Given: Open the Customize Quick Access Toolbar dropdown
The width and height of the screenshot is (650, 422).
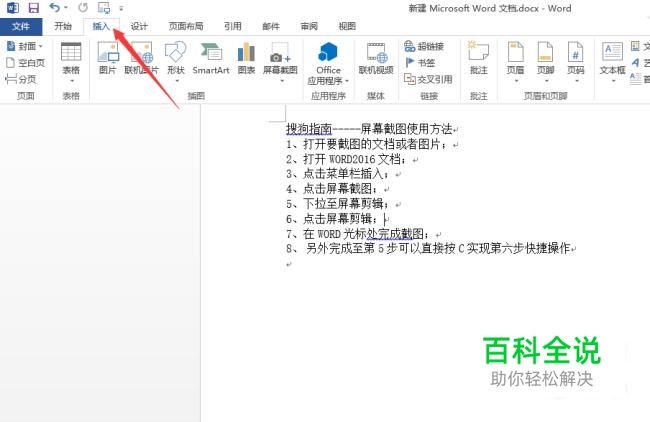Looking at the screenshot, I should (x=121, y=8).
